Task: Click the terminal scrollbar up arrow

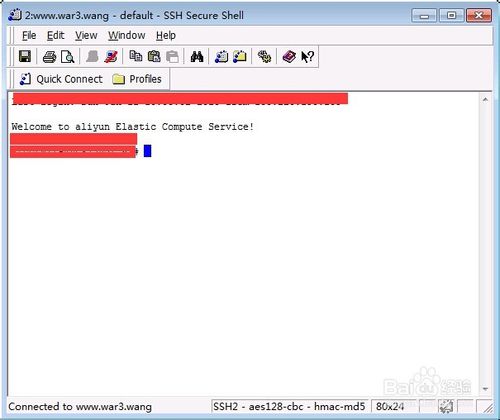Action: [x=485, y=99]
